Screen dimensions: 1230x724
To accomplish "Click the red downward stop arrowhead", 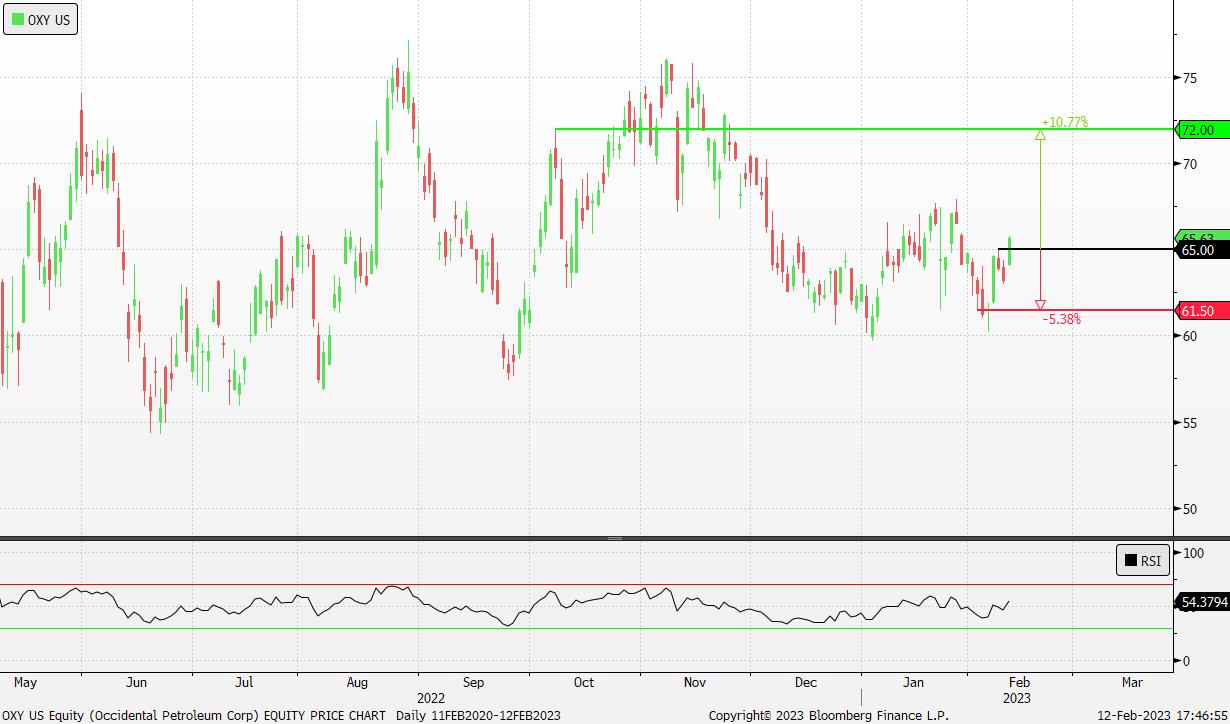I will pos(1041,304).
